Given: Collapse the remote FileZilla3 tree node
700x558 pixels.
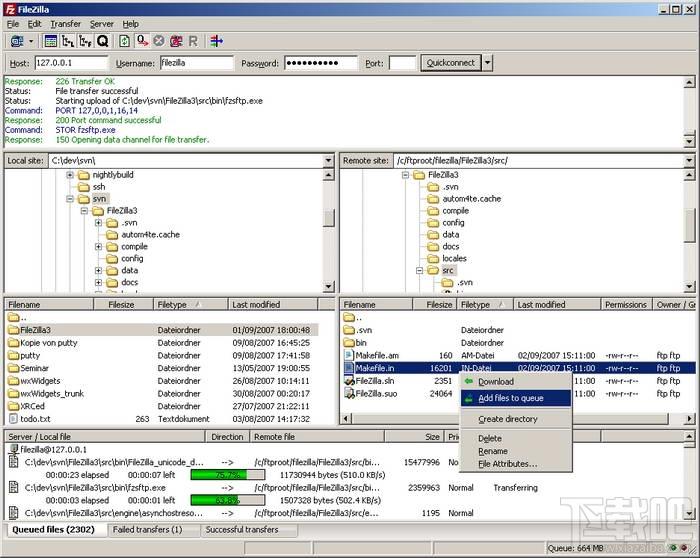Looking at the screenshot, I should pos(405,175).
